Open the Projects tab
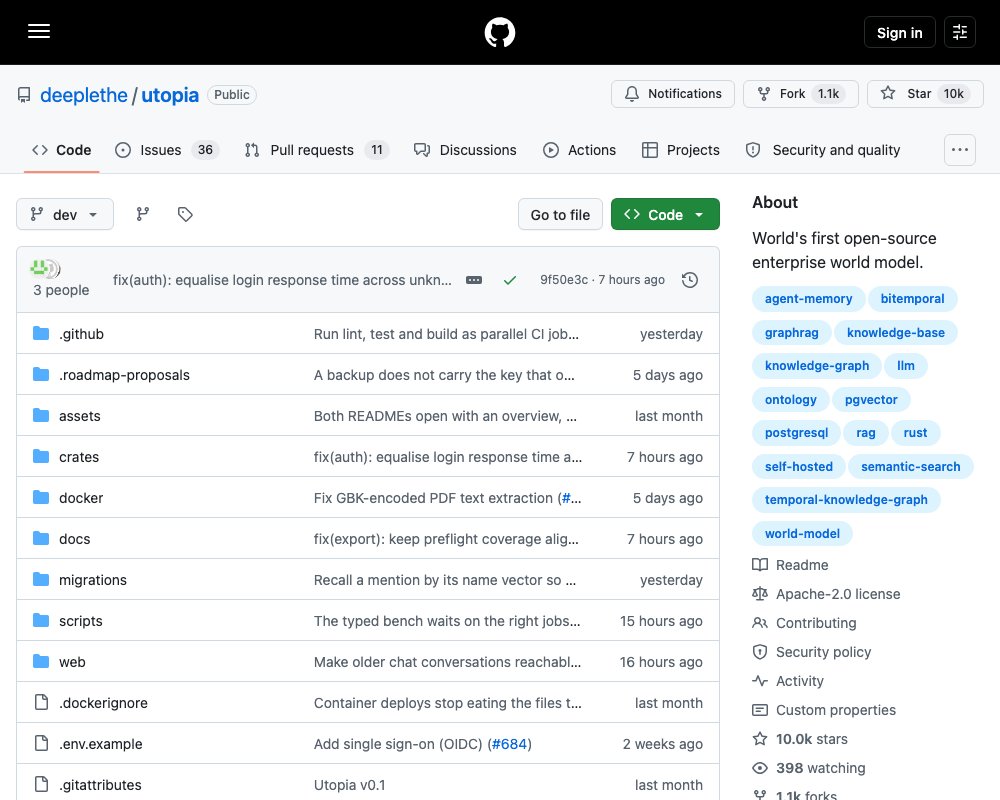Image resolution: width=1000 pixels, height=800 pixels. coord(681,150)
